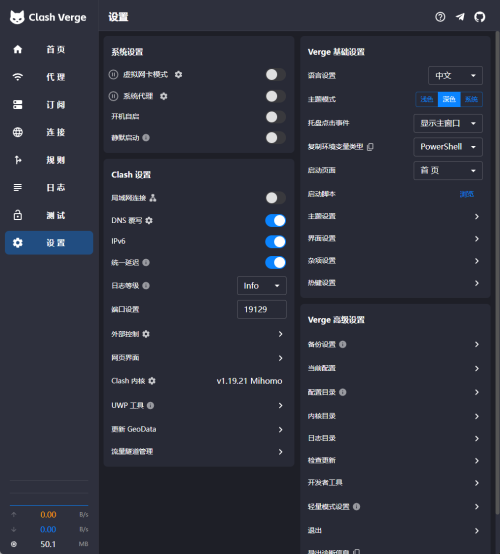Screen dimensions: 500x554
Task: Click the pause status icon beside 虚拟网卡模式
Action: (x=113, y=75)
